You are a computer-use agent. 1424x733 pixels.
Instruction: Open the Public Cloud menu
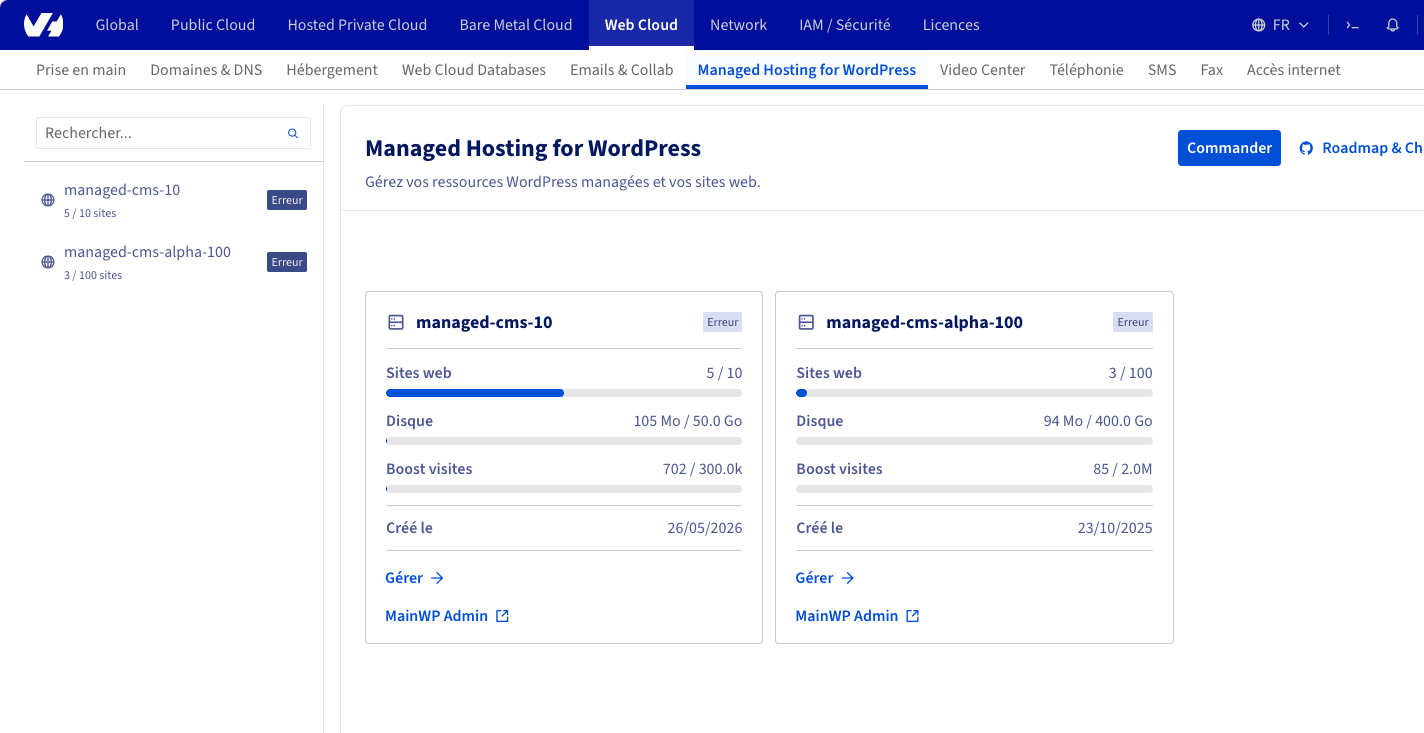(213, 25)
